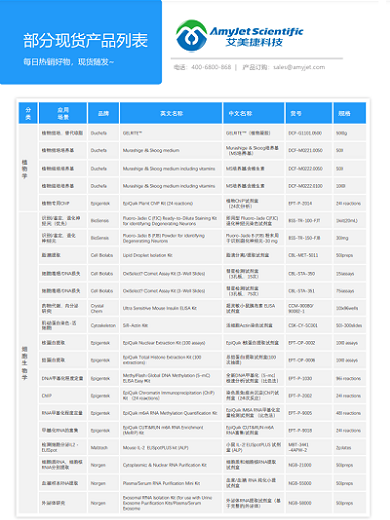The height and width of the screenshot is (520, 390).
Task: Click the EpiQuik Plant ChIP Kit cell
Action: coord(171,203)
